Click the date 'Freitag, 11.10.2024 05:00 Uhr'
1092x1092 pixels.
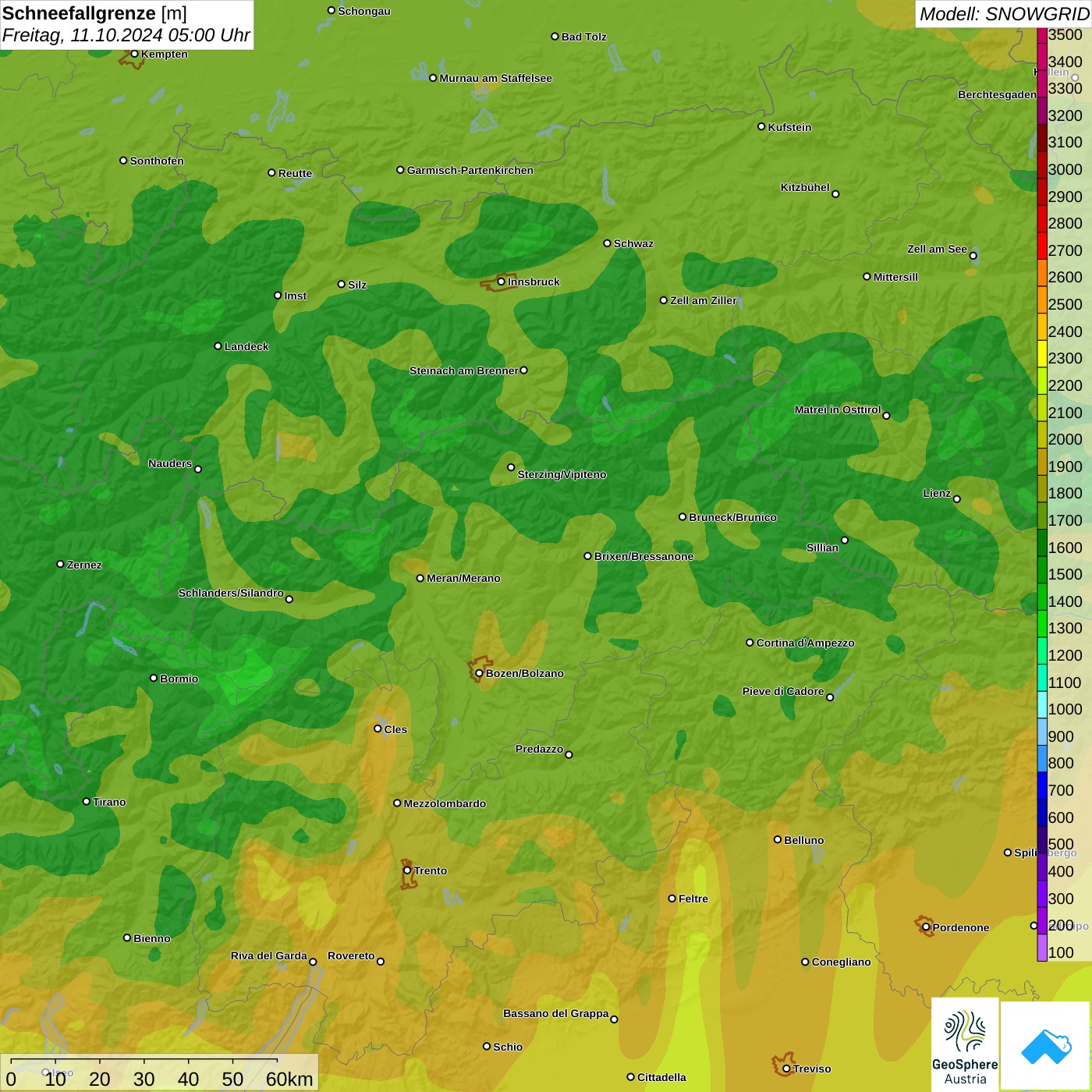[x=126, y=35]
